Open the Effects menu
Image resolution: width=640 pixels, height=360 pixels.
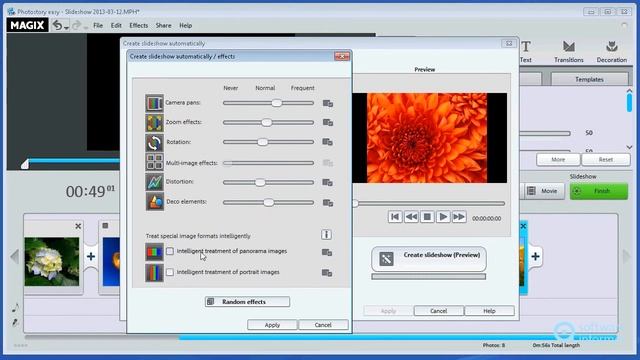139,25
